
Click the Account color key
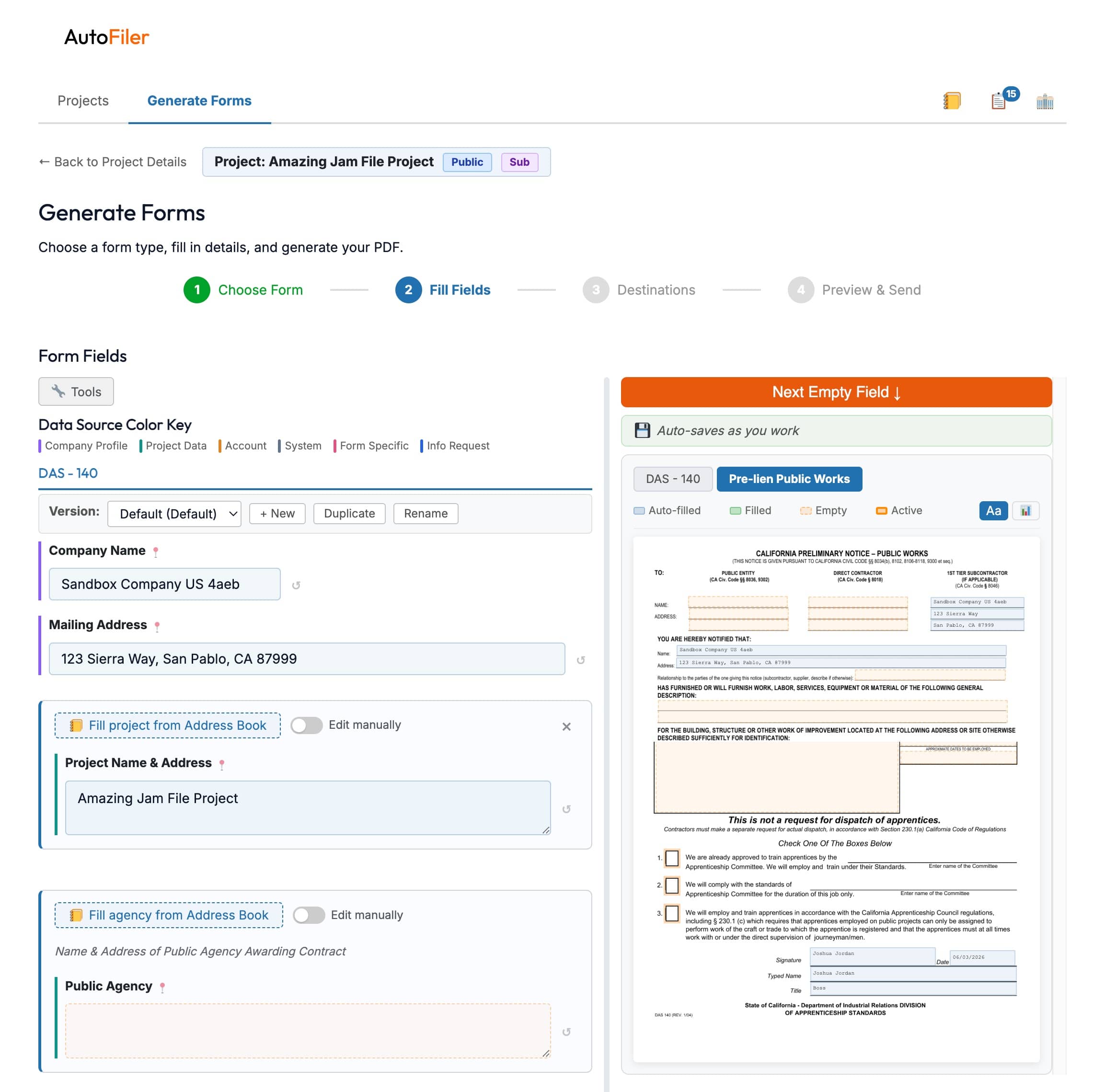tap(242, 446)
